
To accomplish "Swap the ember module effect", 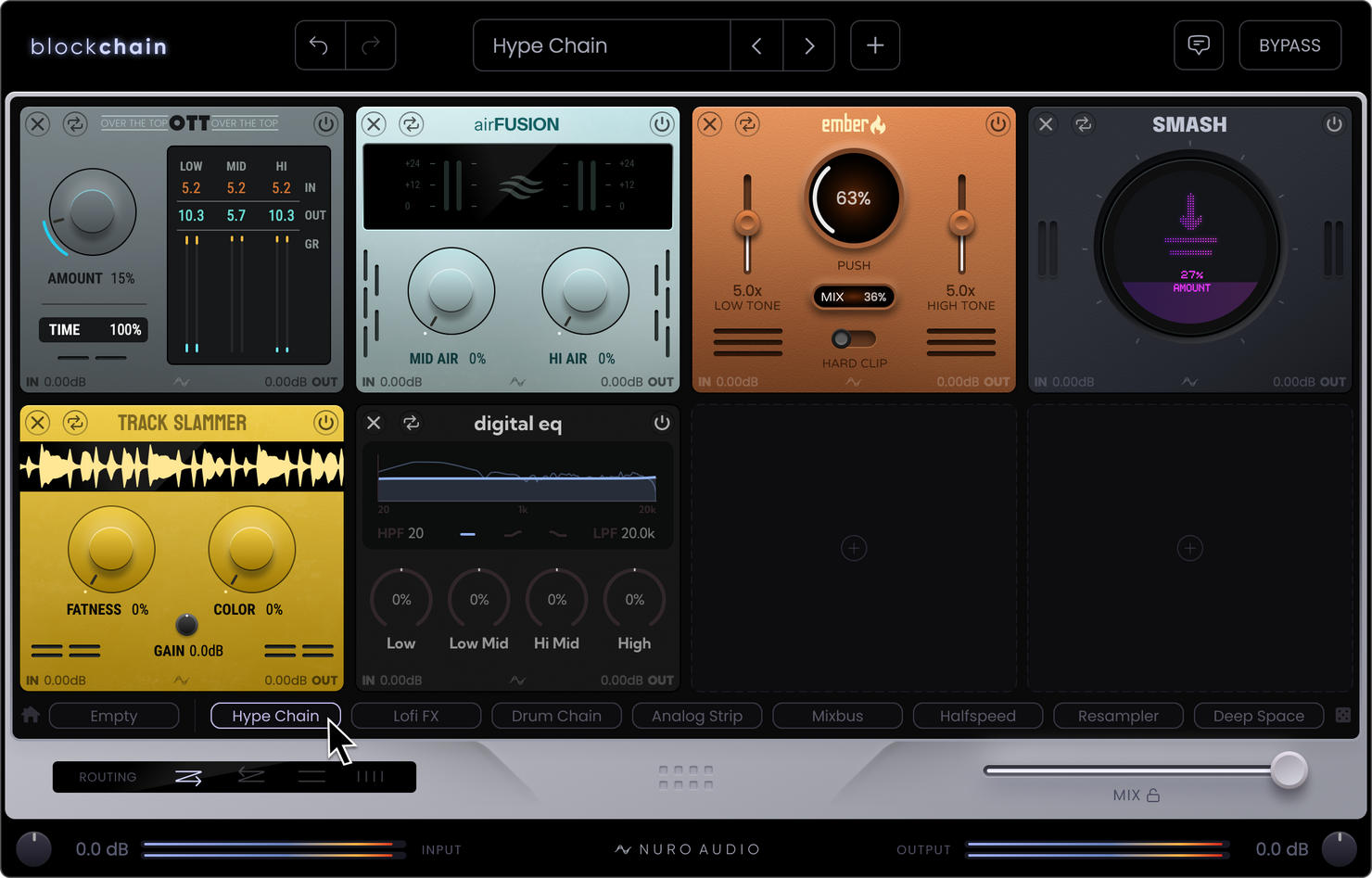I will pyautogui.click(x=748, y=123).
